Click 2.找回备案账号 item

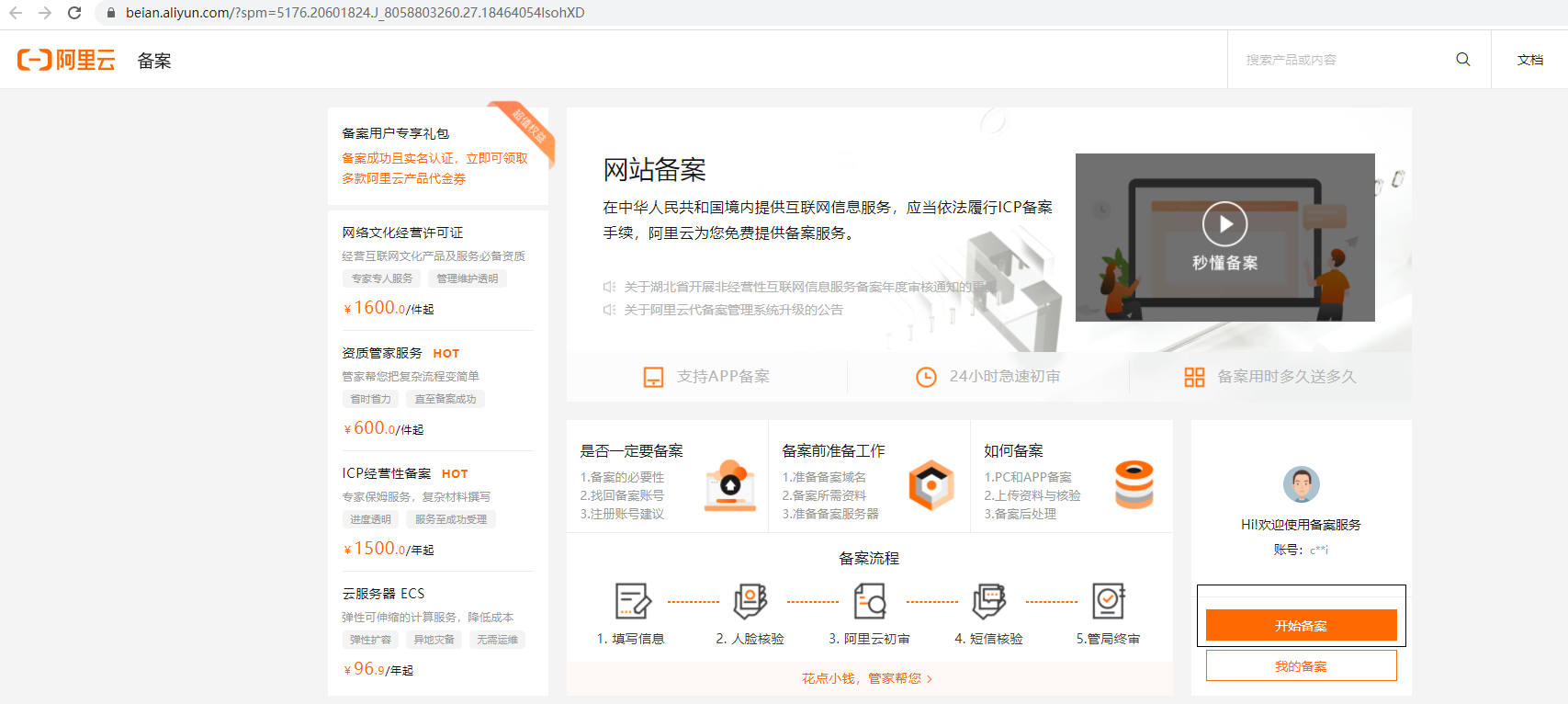pos(622,495)
